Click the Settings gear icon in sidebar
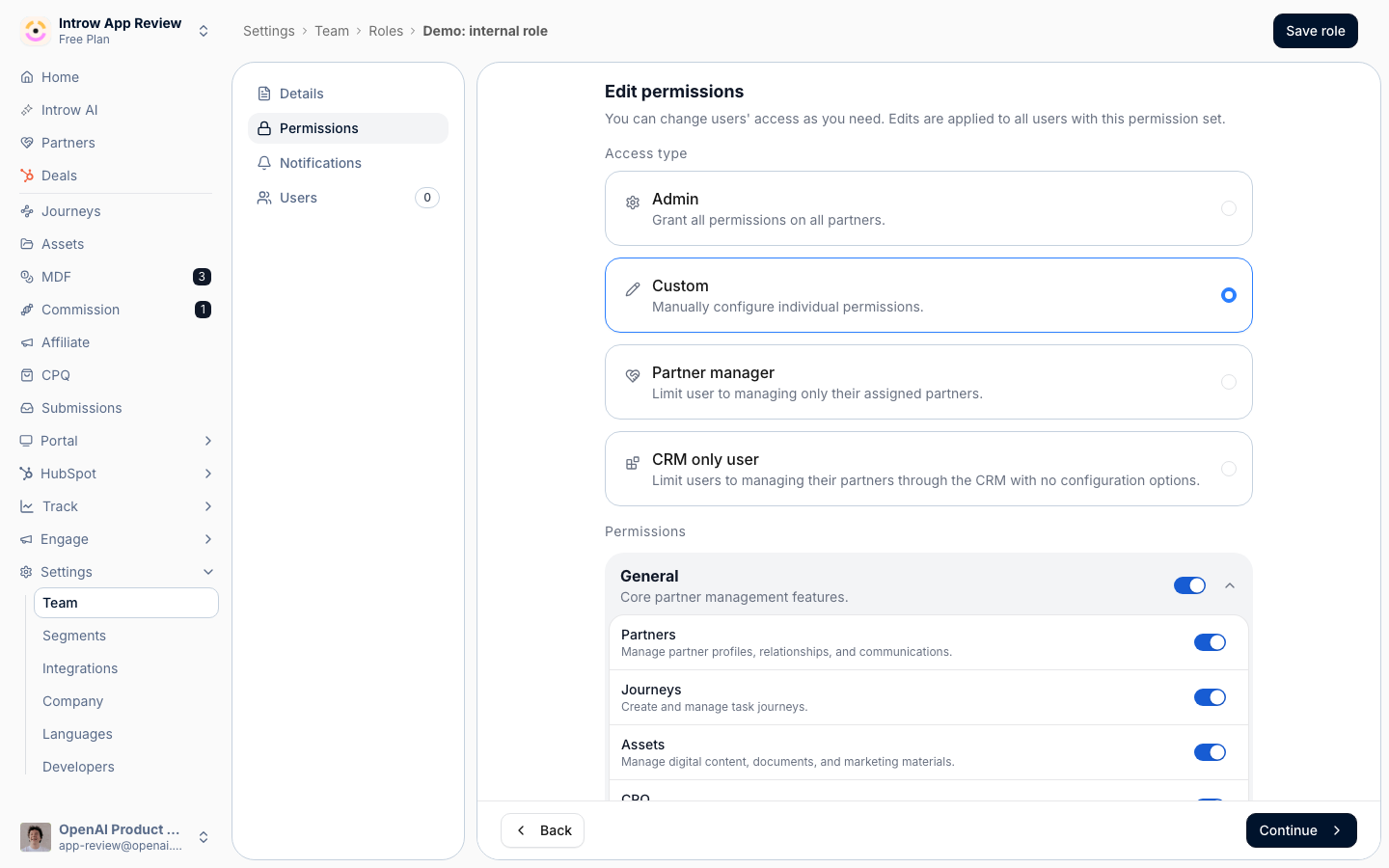 click(x=26, y=572)
